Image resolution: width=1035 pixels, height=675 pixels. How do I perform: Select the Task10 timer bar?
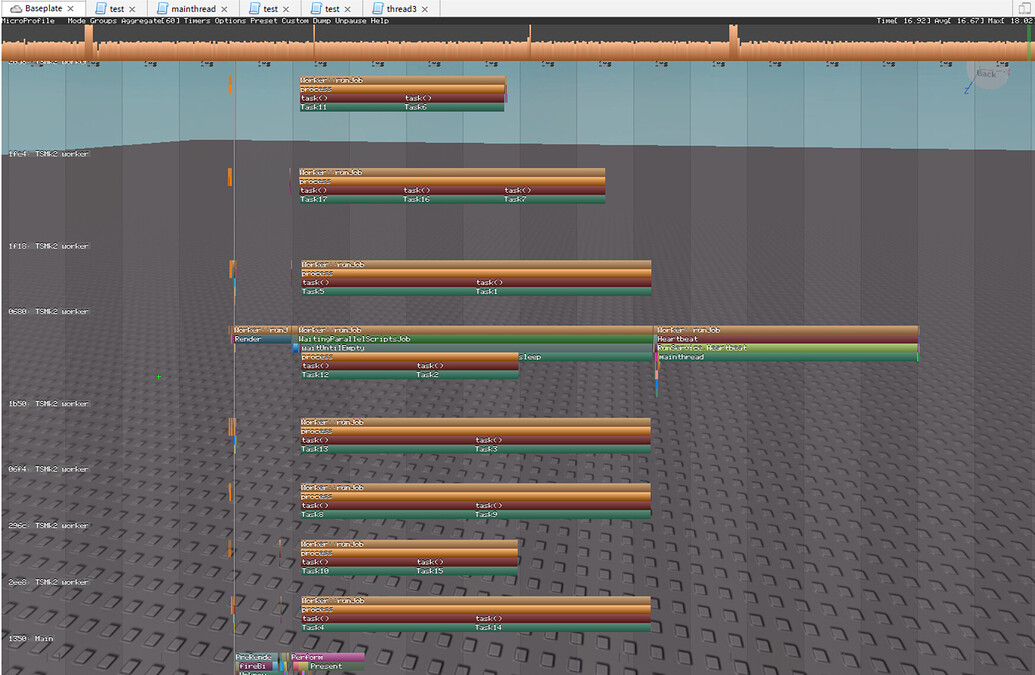pos(358,571)
